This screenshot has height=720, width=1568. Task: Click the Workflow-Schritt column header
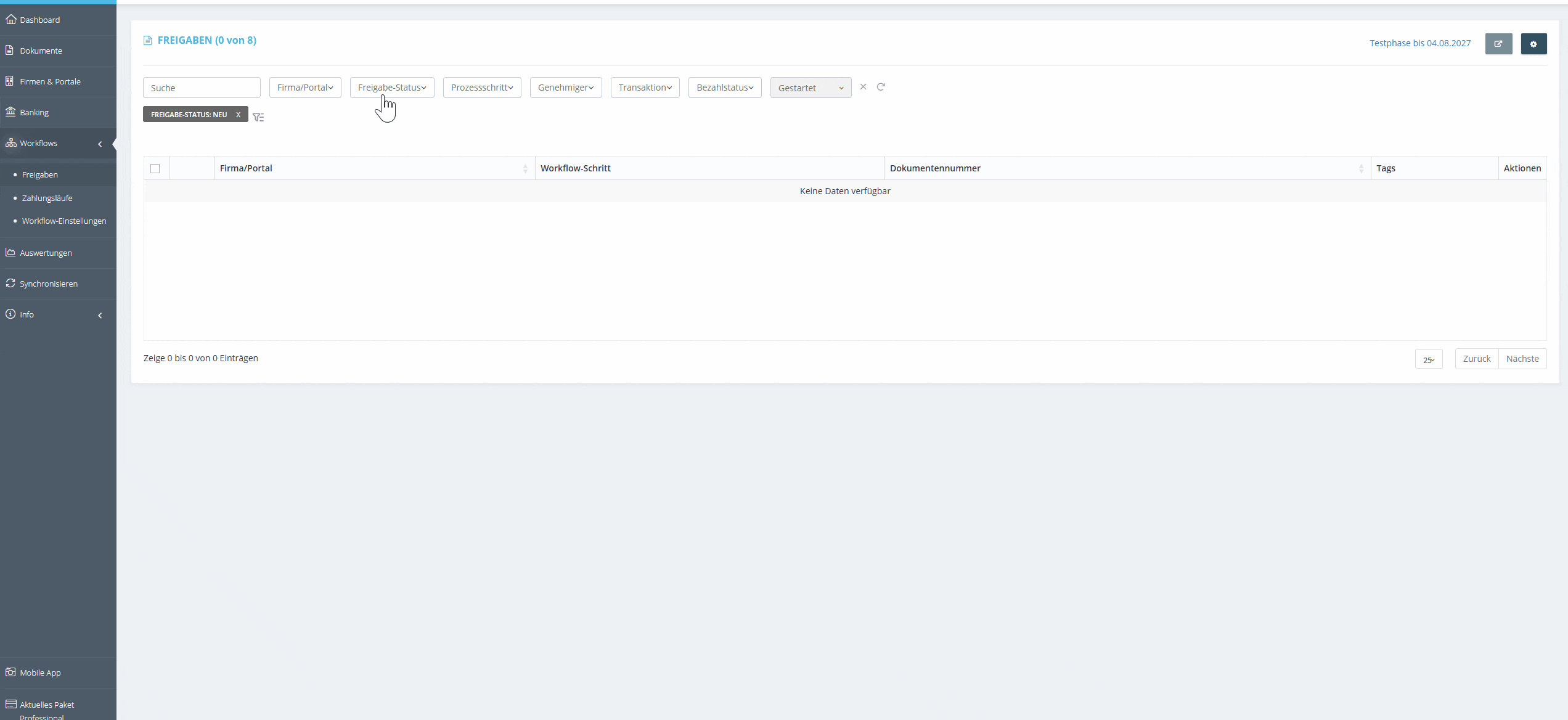pyautogui.click(x=709, y=168)
